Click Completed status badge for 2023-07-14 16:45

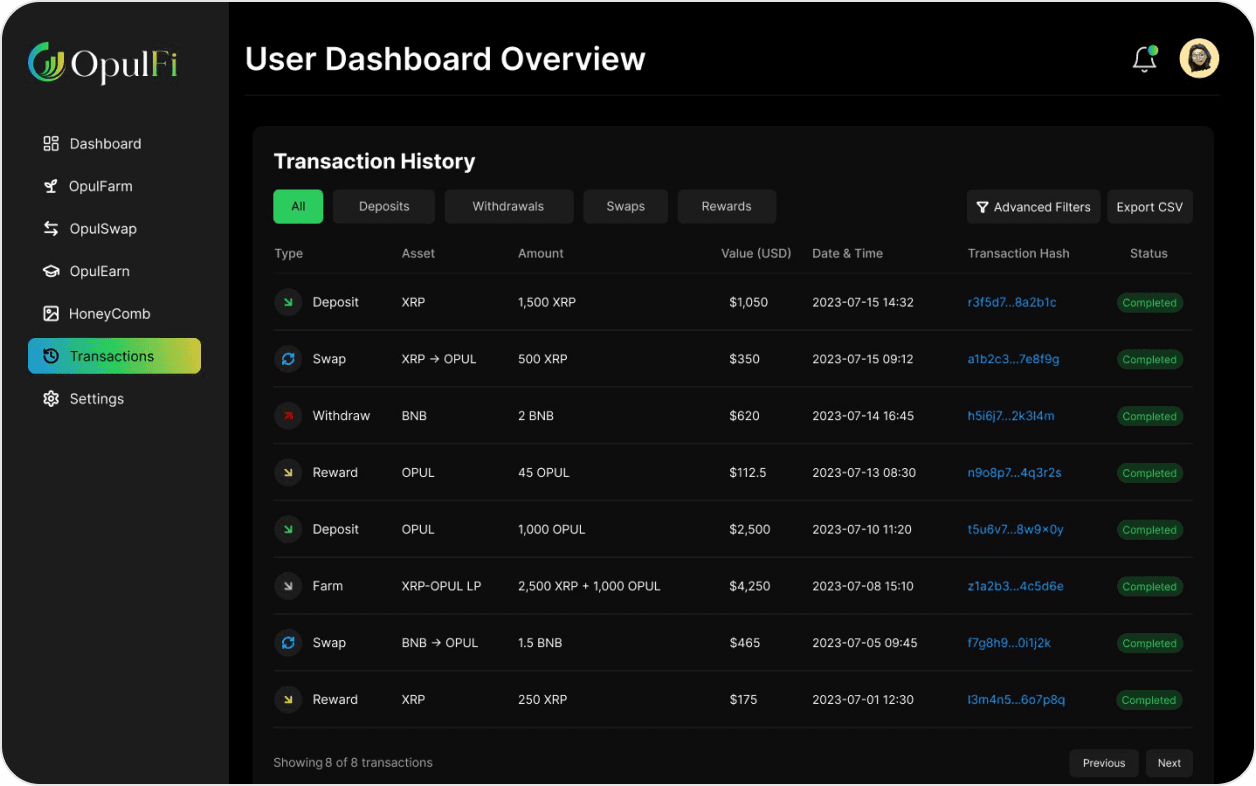pyautogui.click(x=1149, y=416)
